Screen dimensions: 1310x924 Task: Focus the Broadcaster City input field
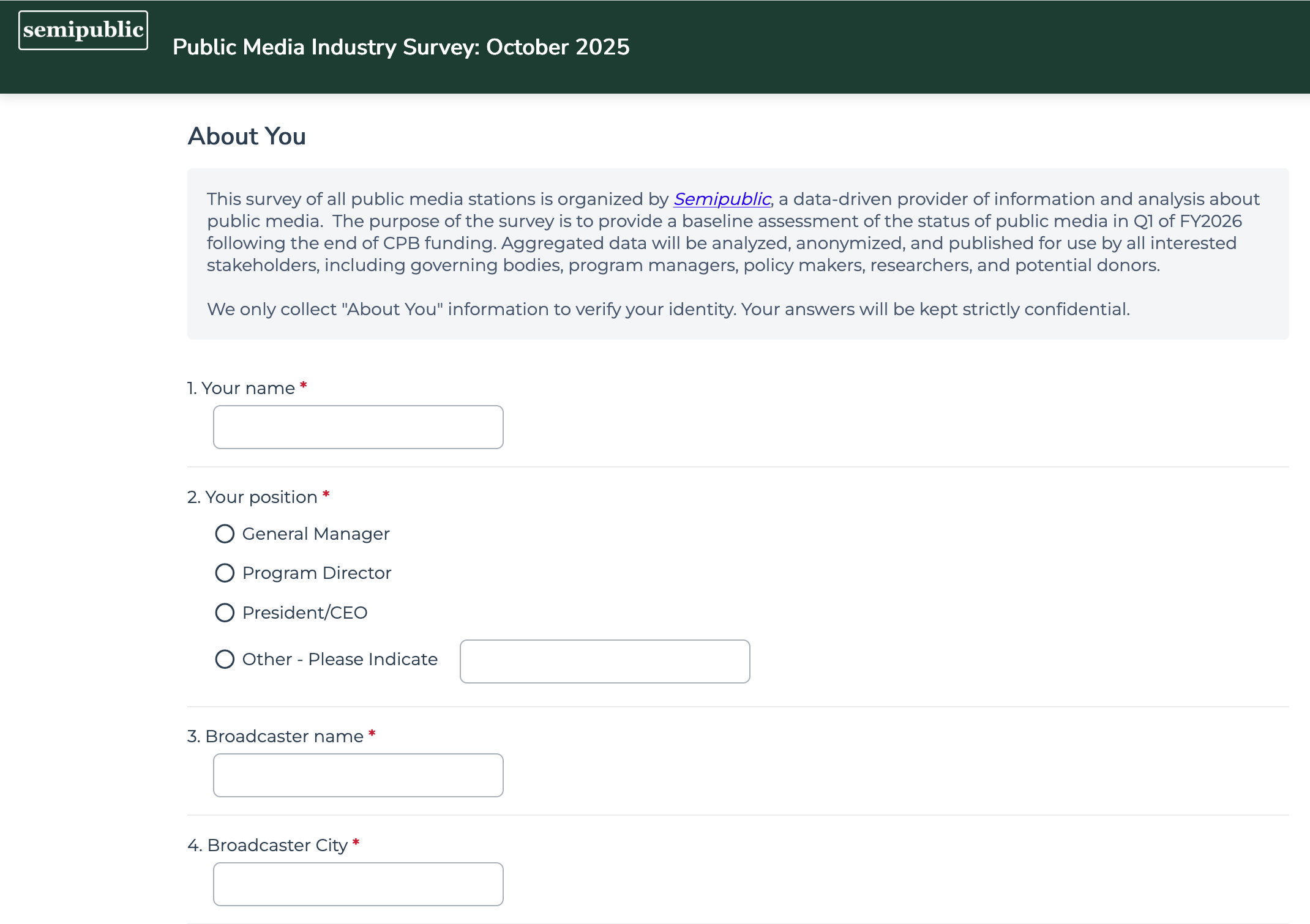pos(358,884)
